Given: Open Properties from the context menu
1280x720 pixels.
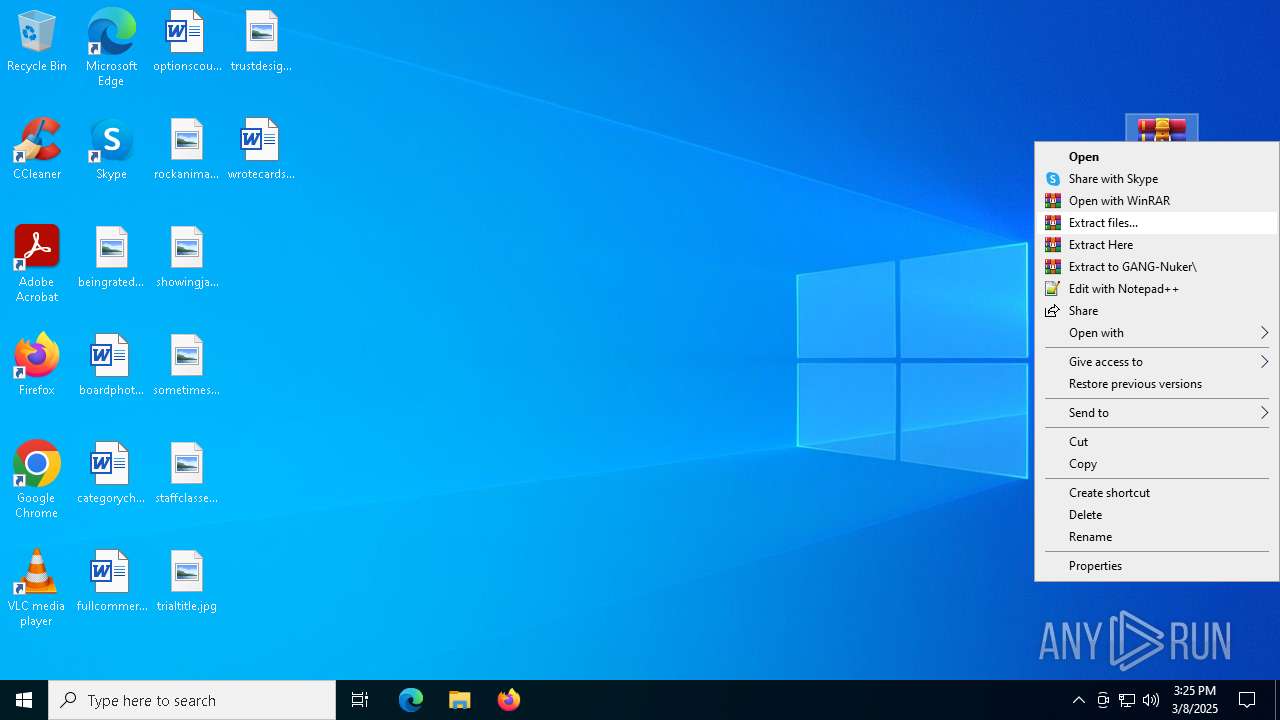Looking at the screenshot, I should pyautogui.click(x=1157, y=566).
